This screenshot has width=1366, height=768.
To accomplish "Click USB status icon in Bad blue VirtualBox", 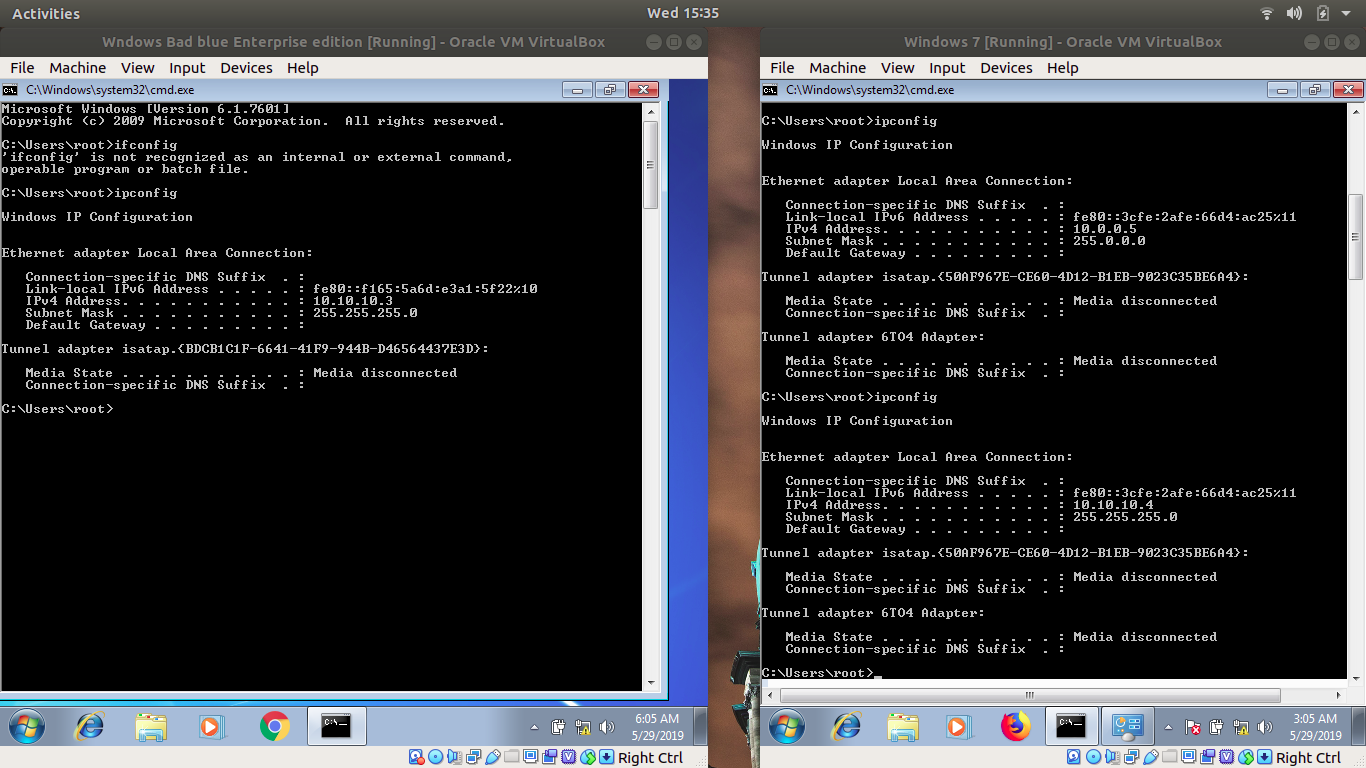I will (x=492, y=757).
